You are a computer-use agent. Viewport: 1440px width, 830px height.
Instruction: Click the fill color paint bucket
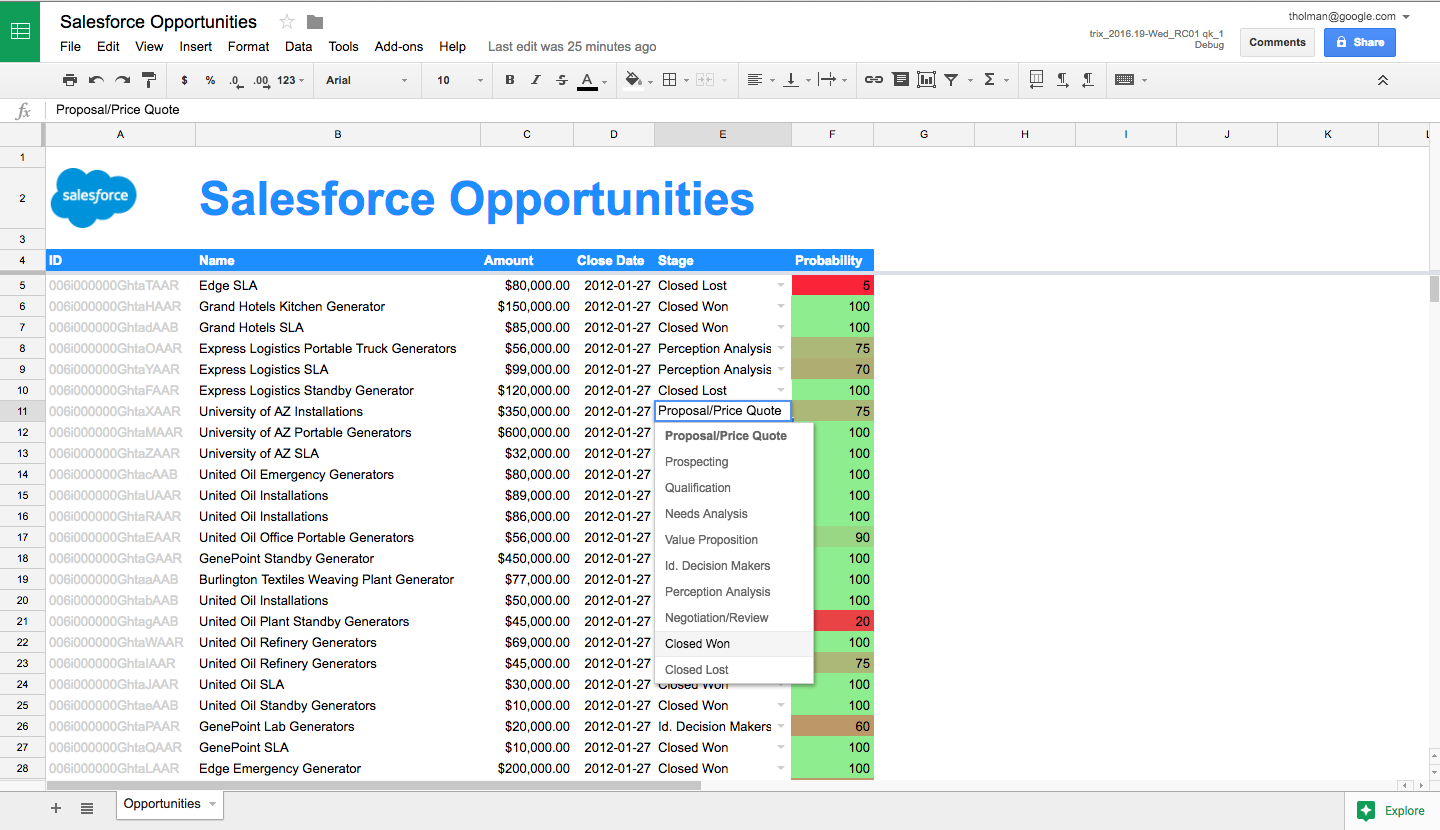(632, 80)
